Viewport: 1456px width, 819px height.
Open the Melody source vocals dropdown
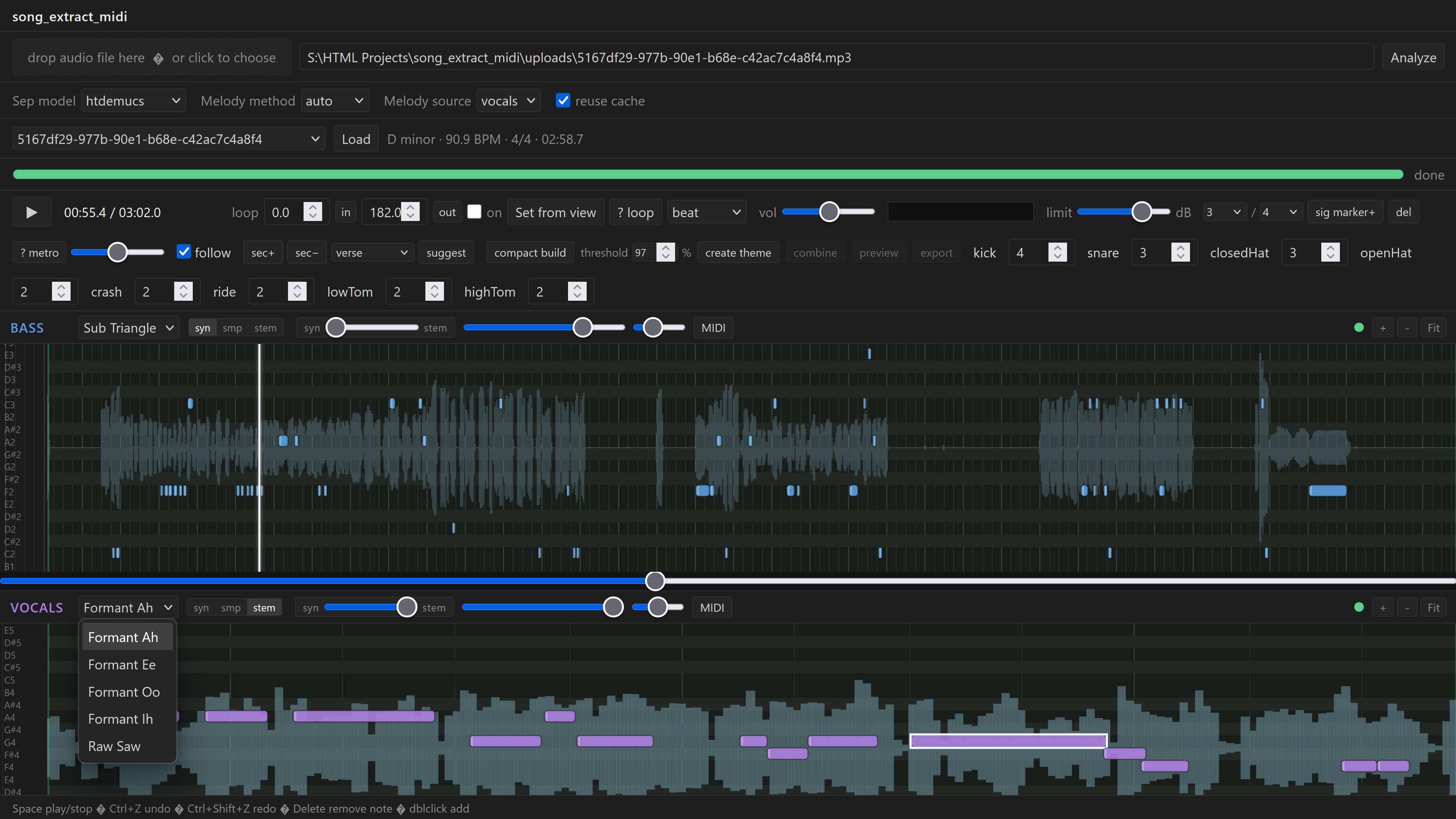pyautogui.click(x=508, y=101)
